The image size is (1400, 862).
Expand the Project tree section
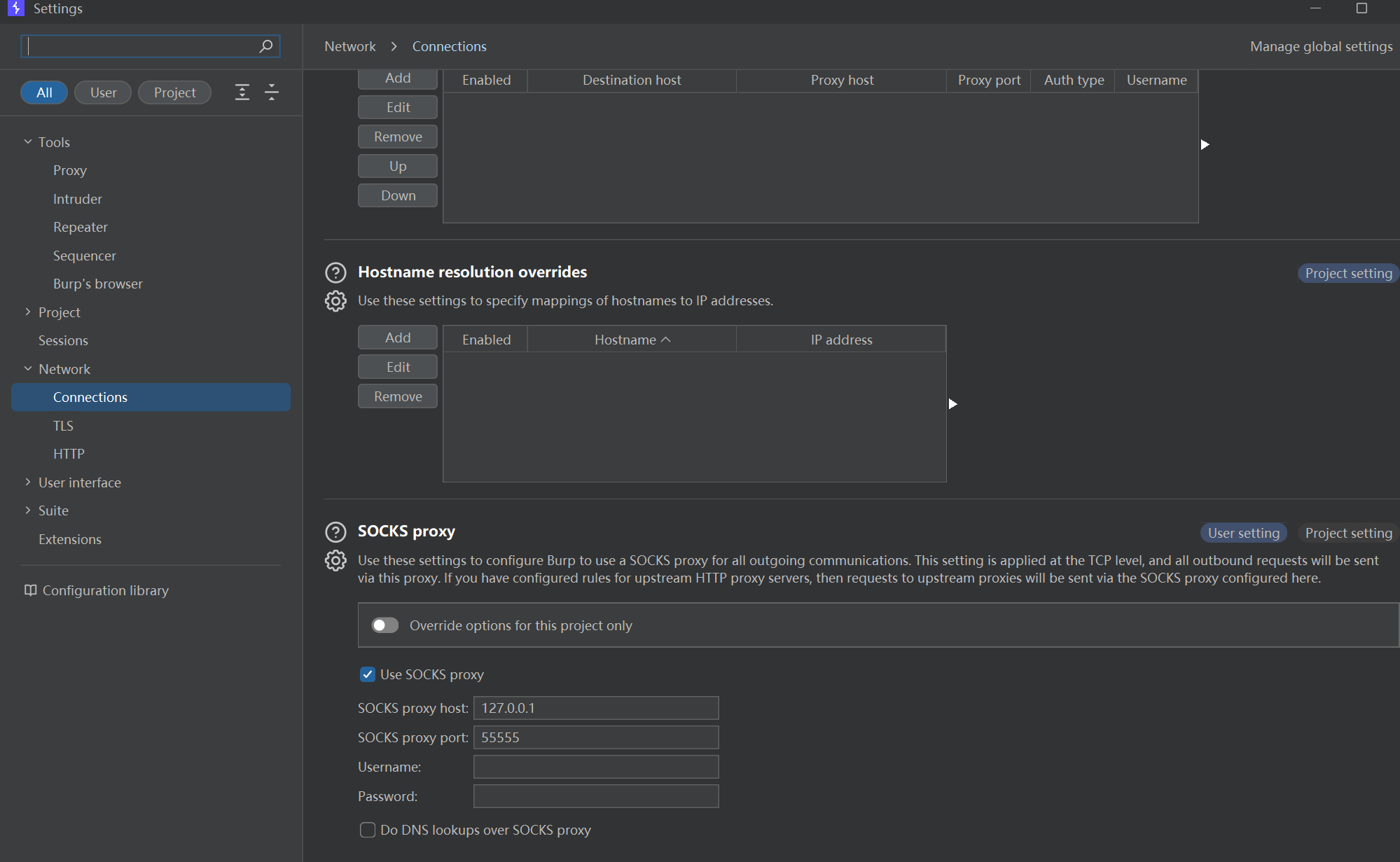click(x=28, y=312)
